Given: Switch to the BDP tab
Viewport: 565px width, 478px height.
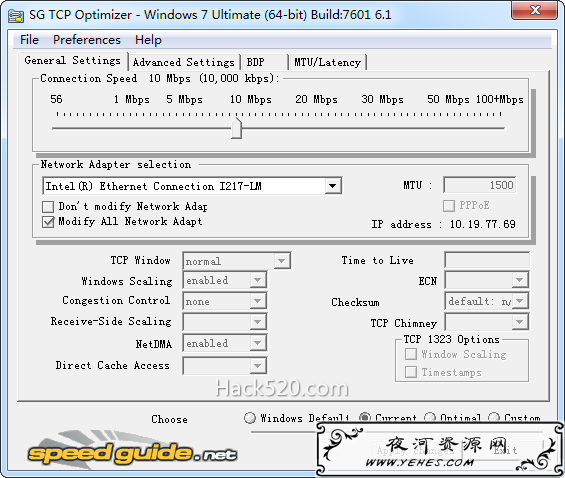Looking at the screenshot, I should coord(265,62).
